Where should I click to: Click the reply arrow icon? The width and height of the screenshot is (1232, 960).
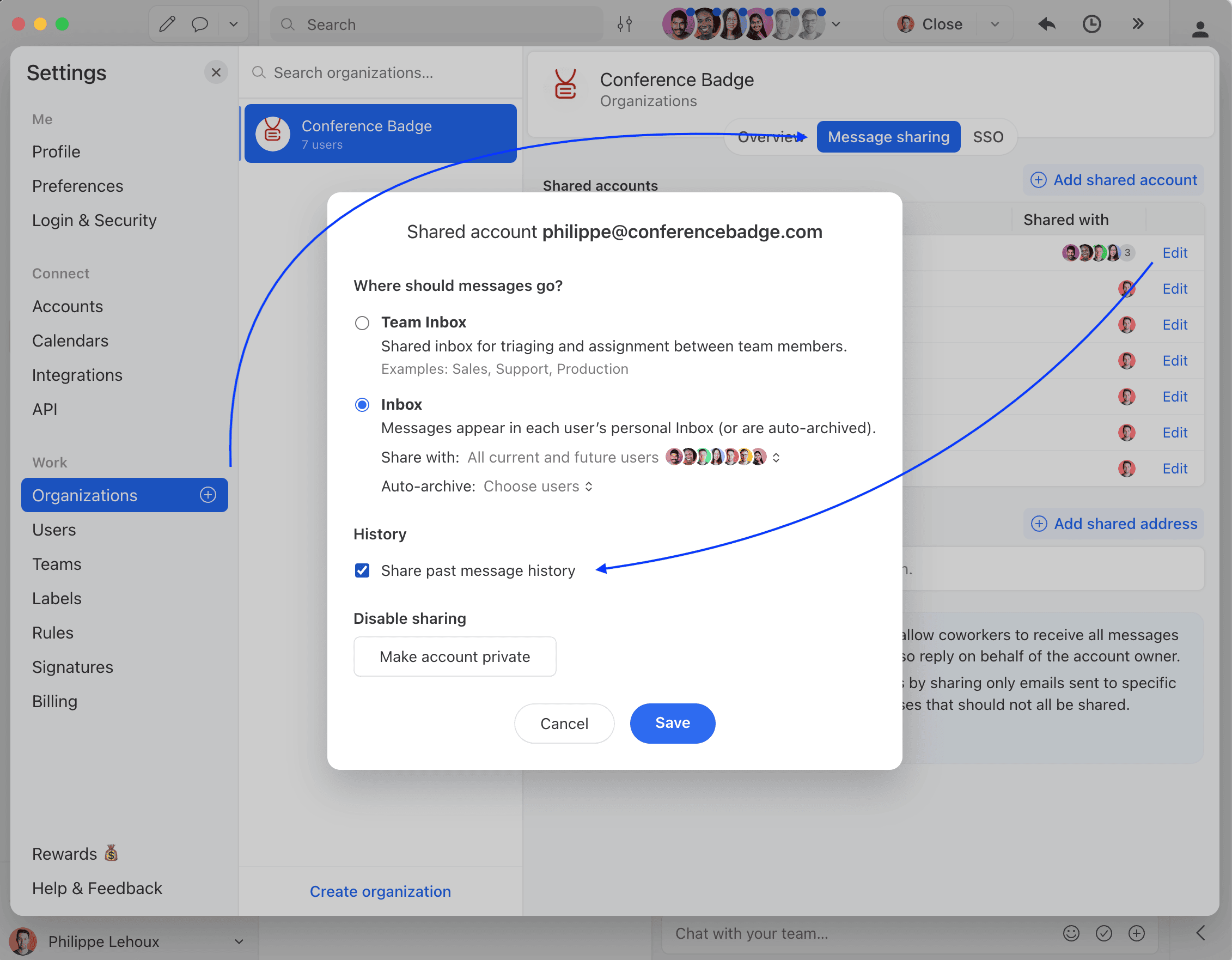(1046, 25)
